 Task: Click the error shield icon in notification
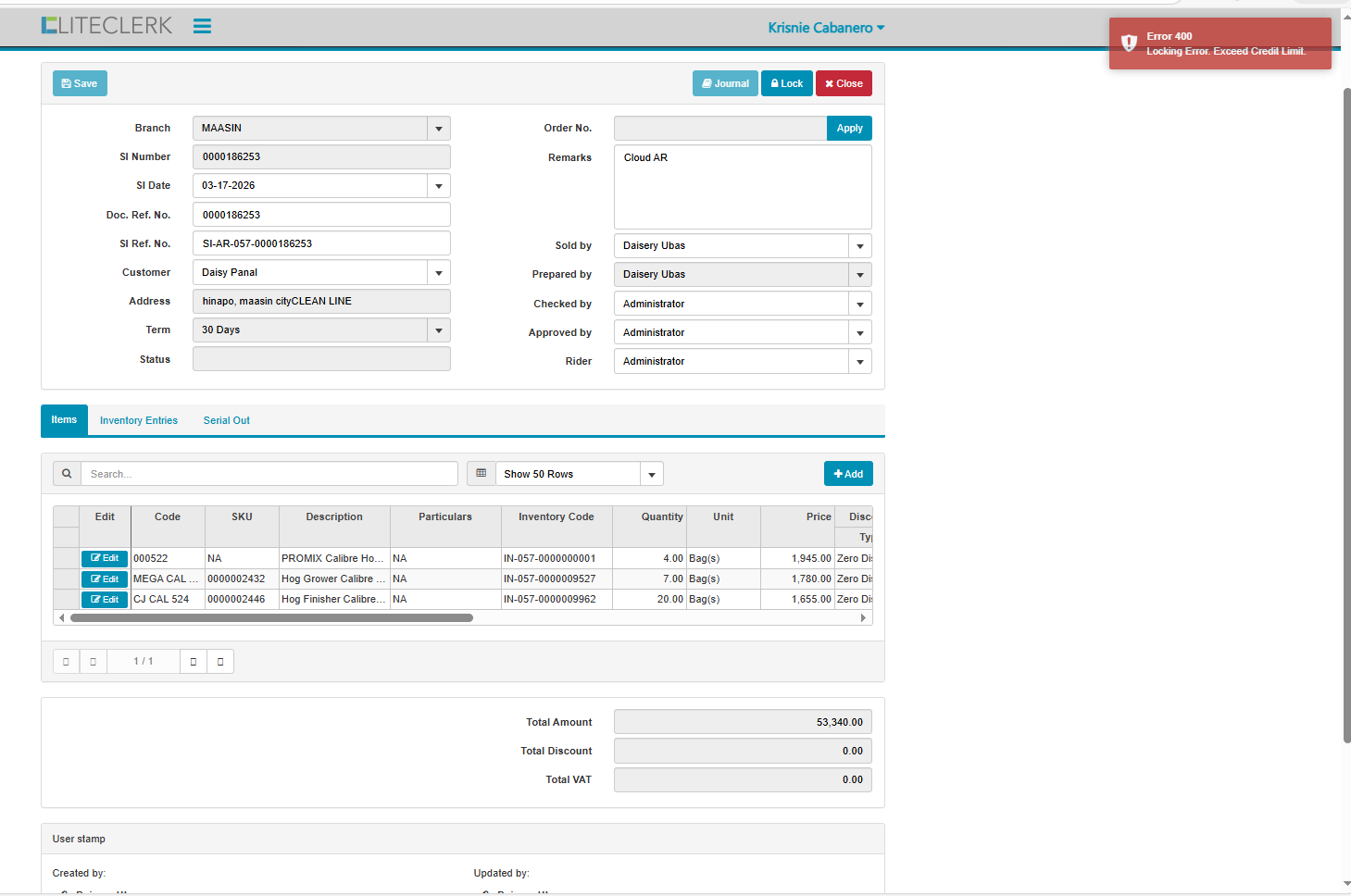[1129, 44]
